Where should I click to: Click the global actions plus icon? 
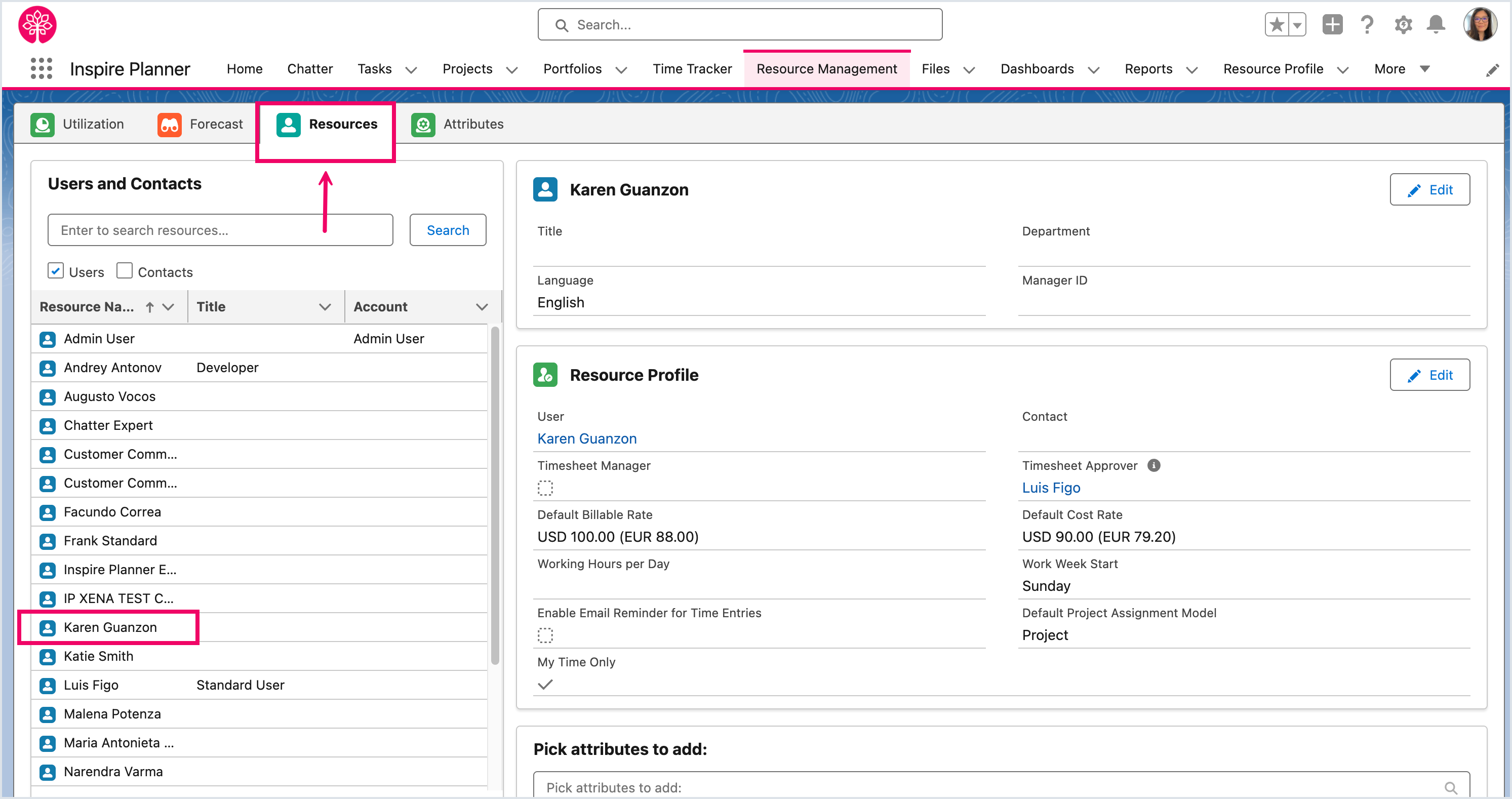pyautogui.click(x=1332, y=25)
